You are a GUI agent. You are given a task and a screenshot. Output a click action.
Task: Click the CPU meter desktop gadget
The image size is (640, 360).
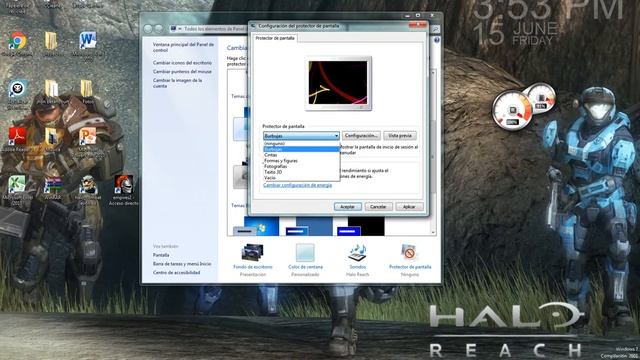point(512,111)
